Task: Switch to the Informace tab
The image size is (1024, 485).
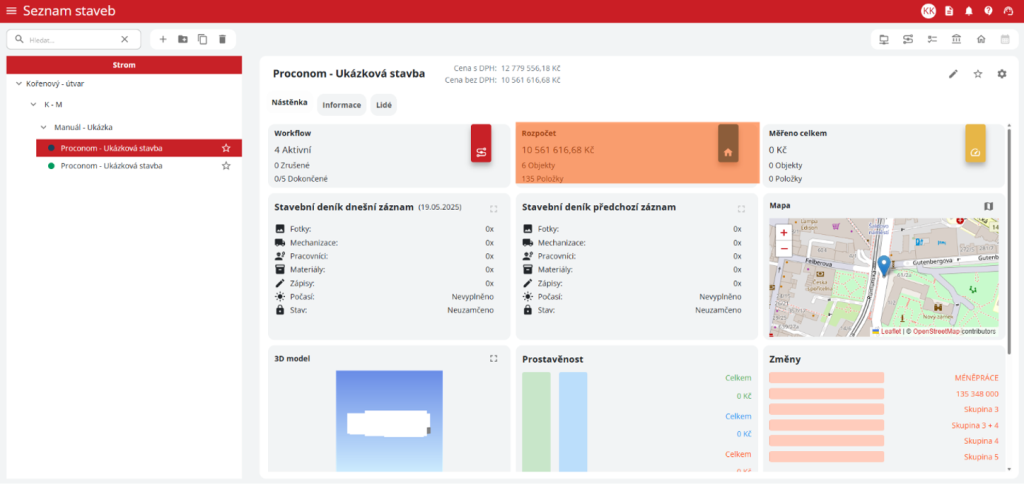Action: point(341,105)
